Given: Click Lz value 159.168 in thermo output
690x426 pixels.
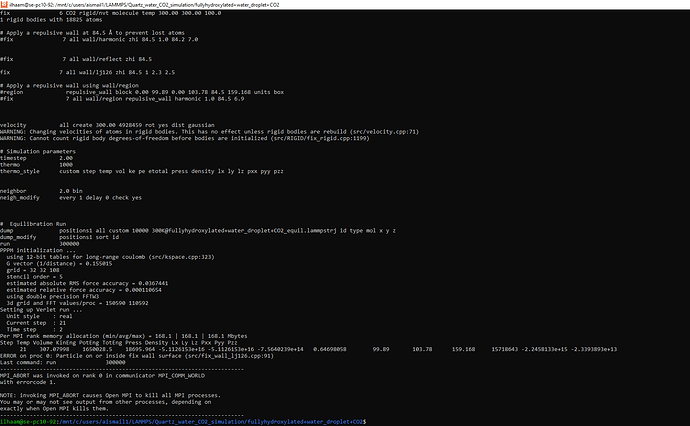Looking at the screenshot, I should coord(464,350).
